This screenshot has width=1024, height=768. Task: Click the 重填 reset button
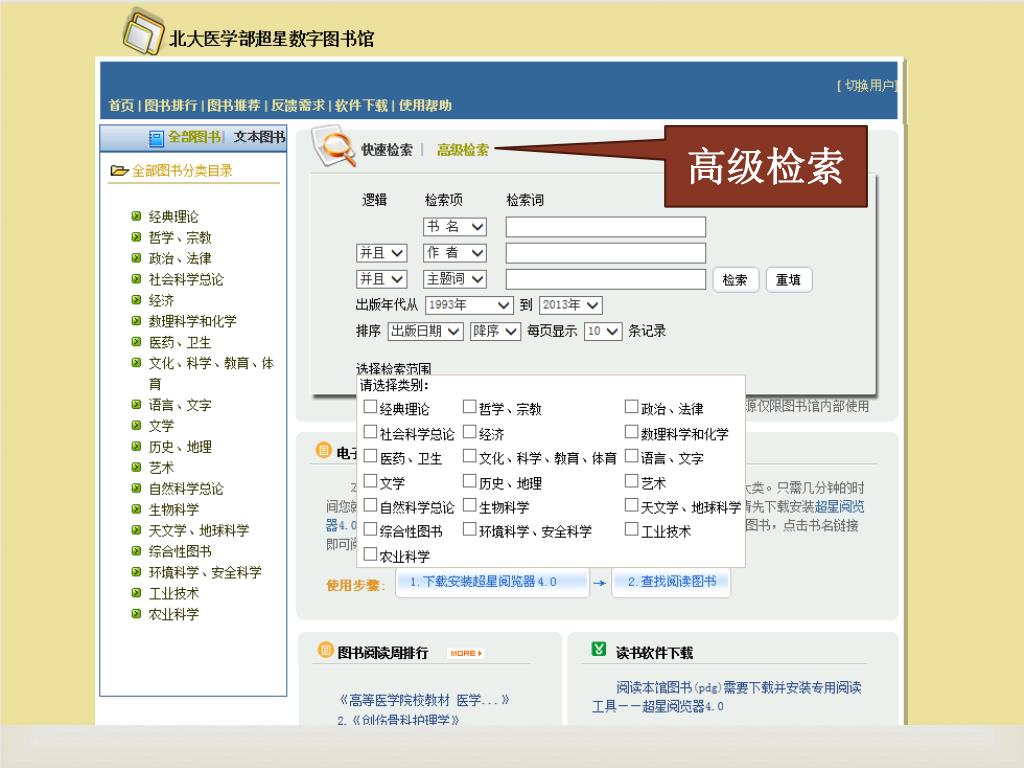point(788,280)
